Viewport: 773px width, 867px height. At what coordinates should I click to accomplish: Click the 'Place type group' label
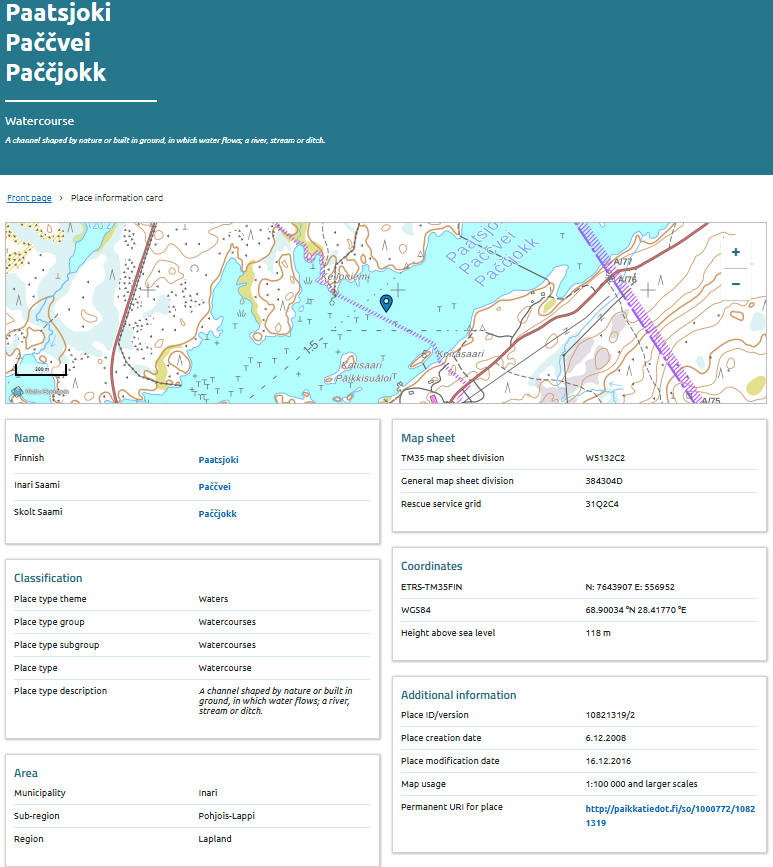49,622
